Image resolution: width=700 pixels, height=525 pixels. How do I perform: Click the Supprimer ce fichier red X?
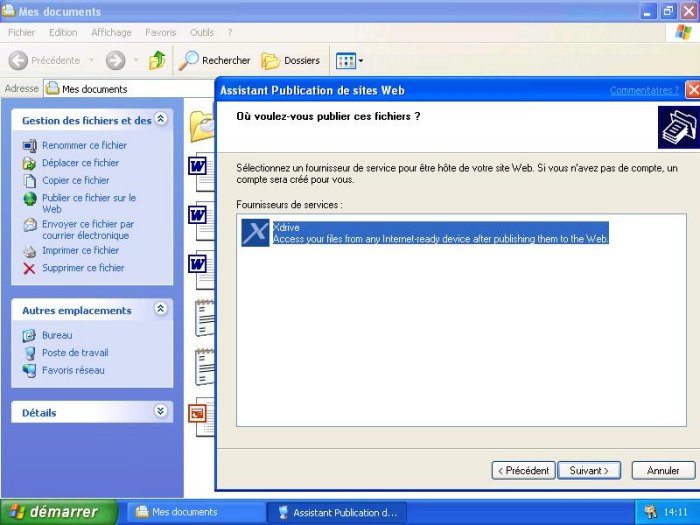pyautogui.click(x=29, y=268)
